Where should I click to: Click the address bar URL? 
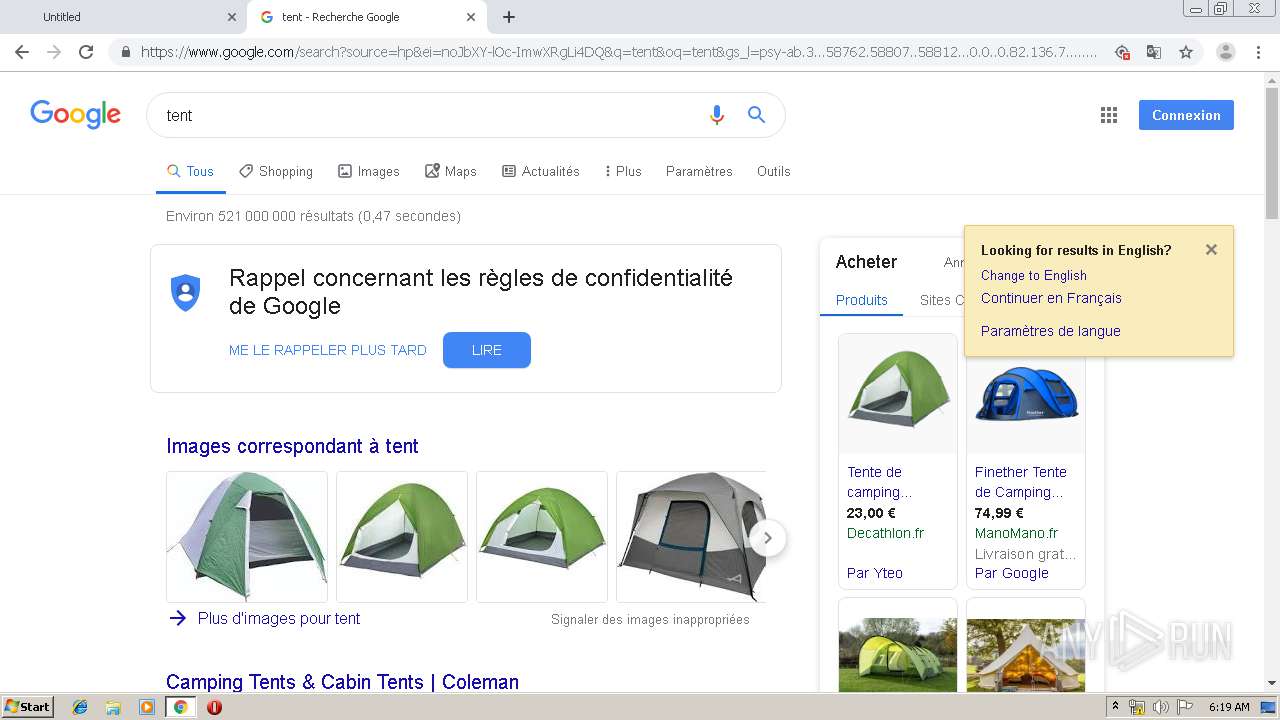[618, 52]
